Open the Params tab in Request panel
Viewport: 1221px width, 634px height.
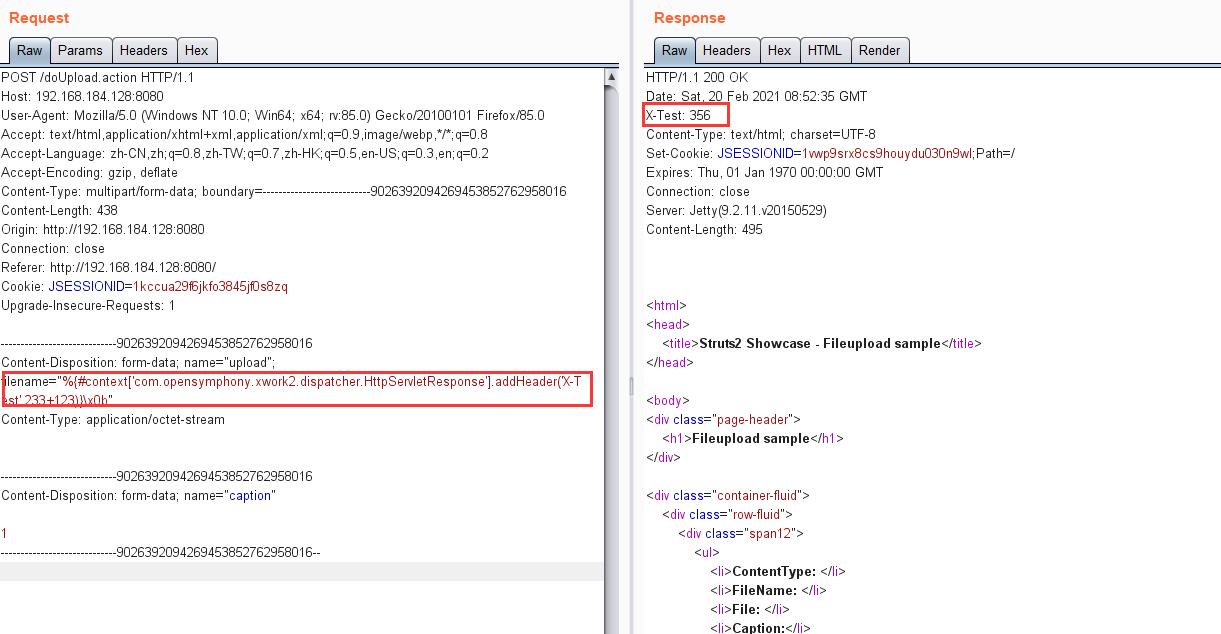tap(80, 51)
